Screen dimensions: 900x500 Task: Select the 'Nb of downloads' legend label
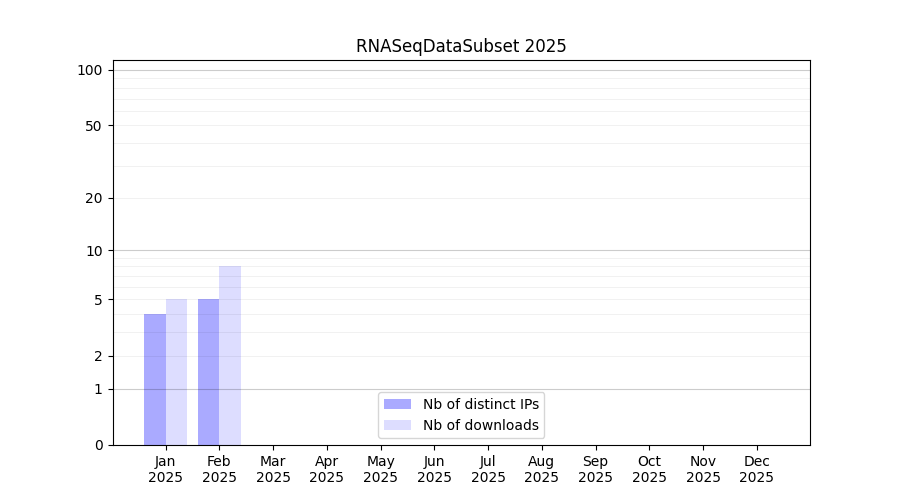[x=480, y=425]
